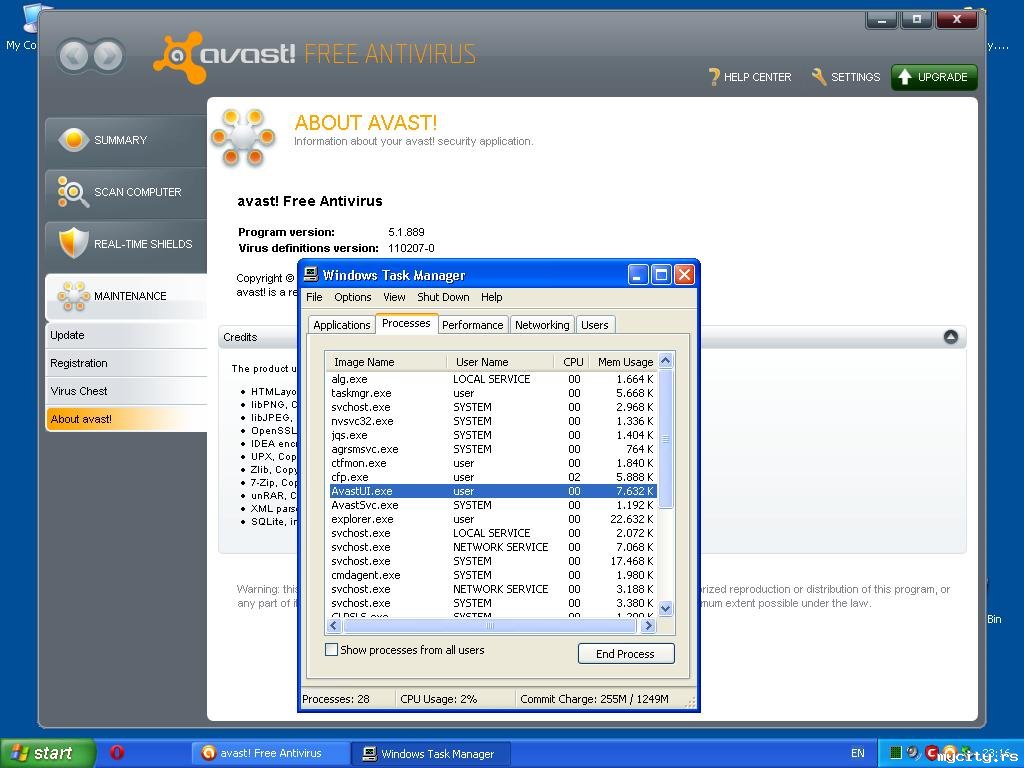Viewport: 1024px width, 768px height.
Task: Open the Summary section
Action: coord(126,140)
